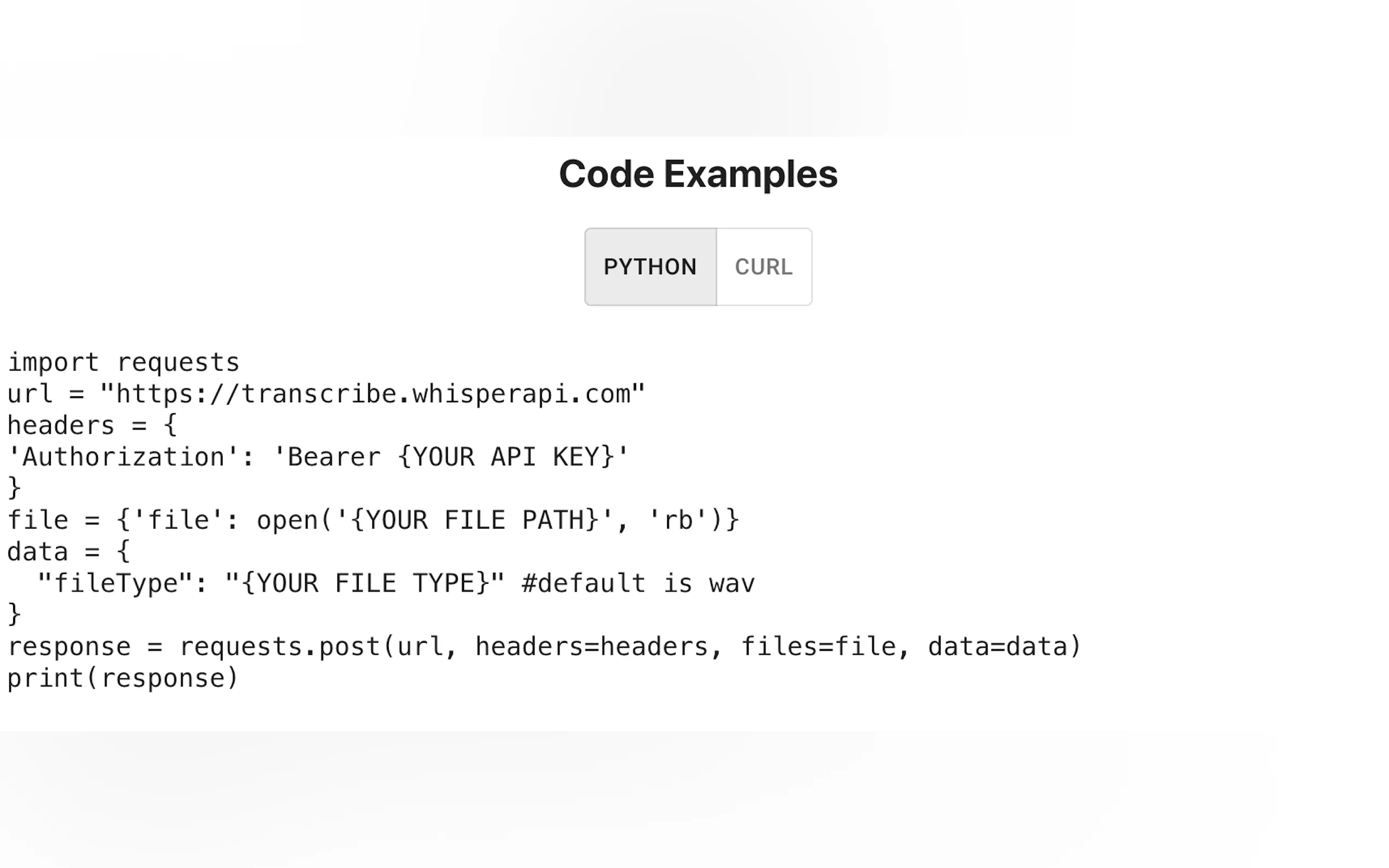Click the "fileType" key text

[x=115, y=584]
